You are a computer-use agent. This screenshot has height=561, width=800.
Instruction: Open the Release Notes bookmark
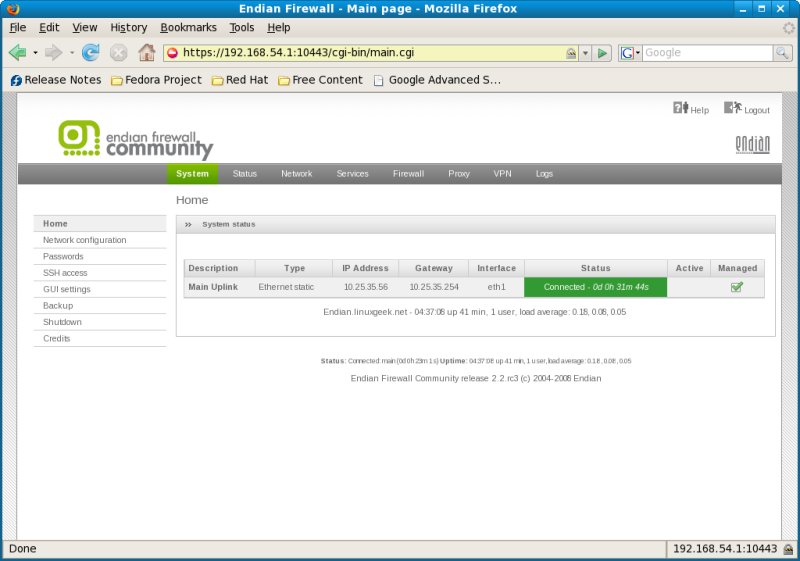tap(56, 80)
